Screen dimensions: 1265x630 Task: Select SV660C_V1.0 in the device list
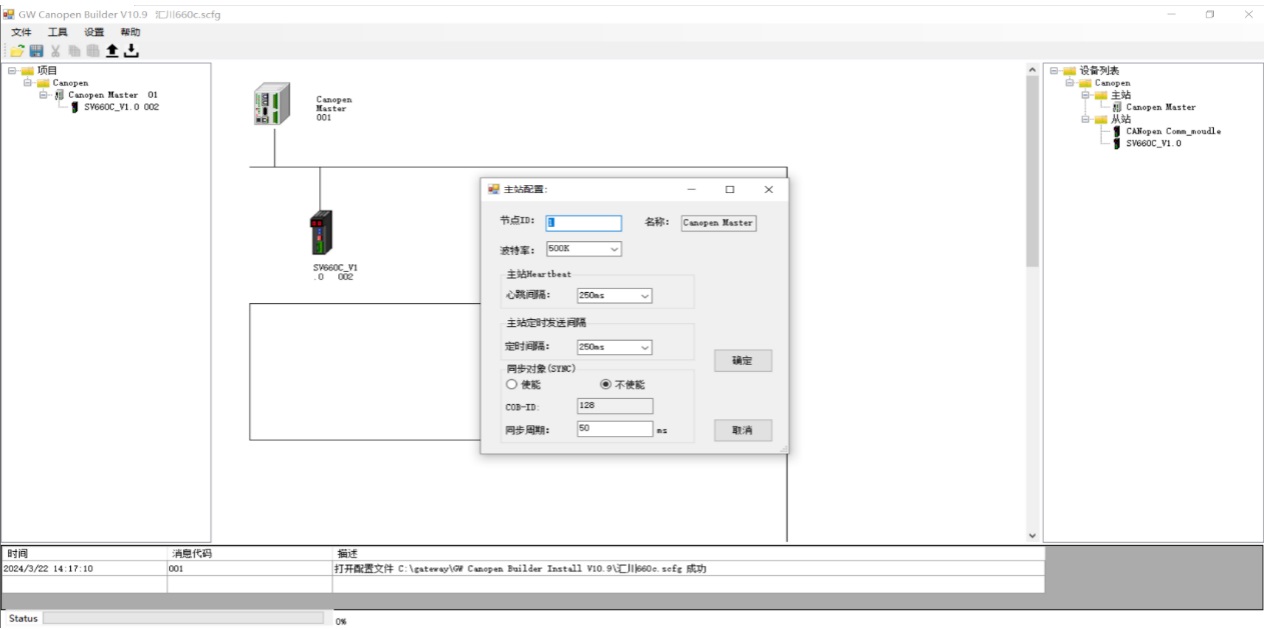tap(1152, 143)
